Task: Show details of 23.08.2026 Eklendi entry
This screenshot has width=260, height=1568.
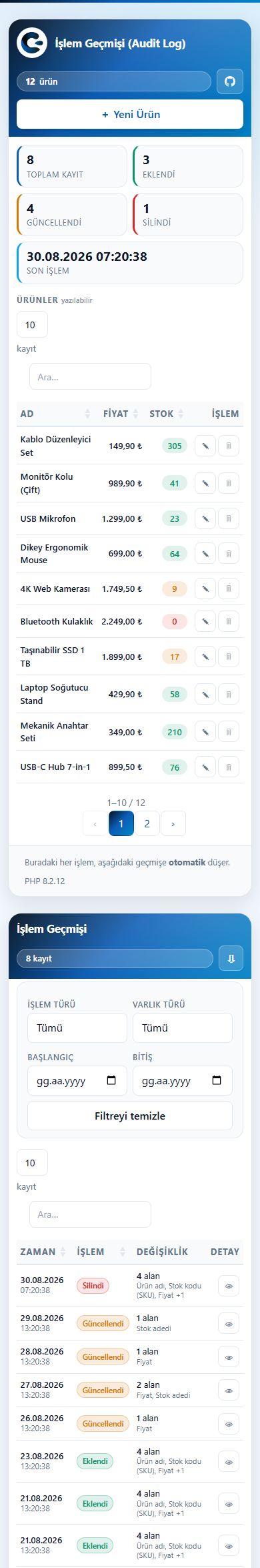Action: pyautogui.click(x=229, y=1462)
